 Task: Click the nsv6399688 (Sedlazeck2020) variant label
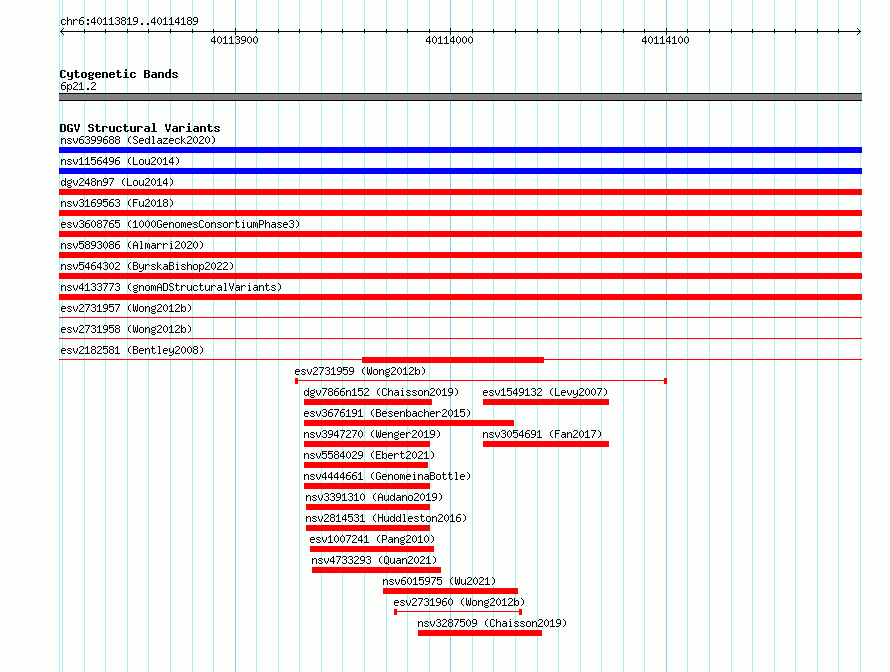(x=138, y=140)
